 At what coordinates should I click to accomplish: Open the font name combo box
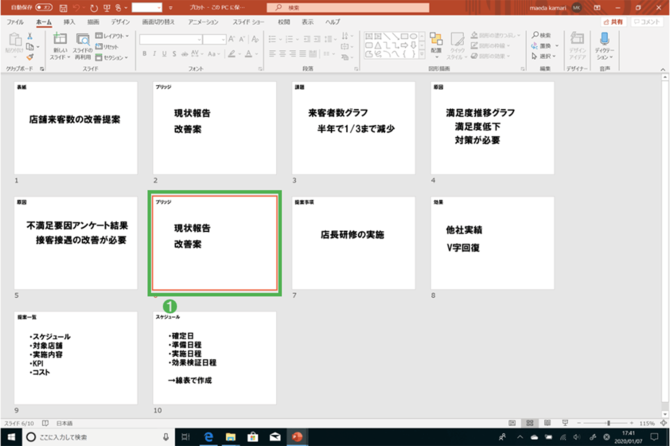point(170,39)
